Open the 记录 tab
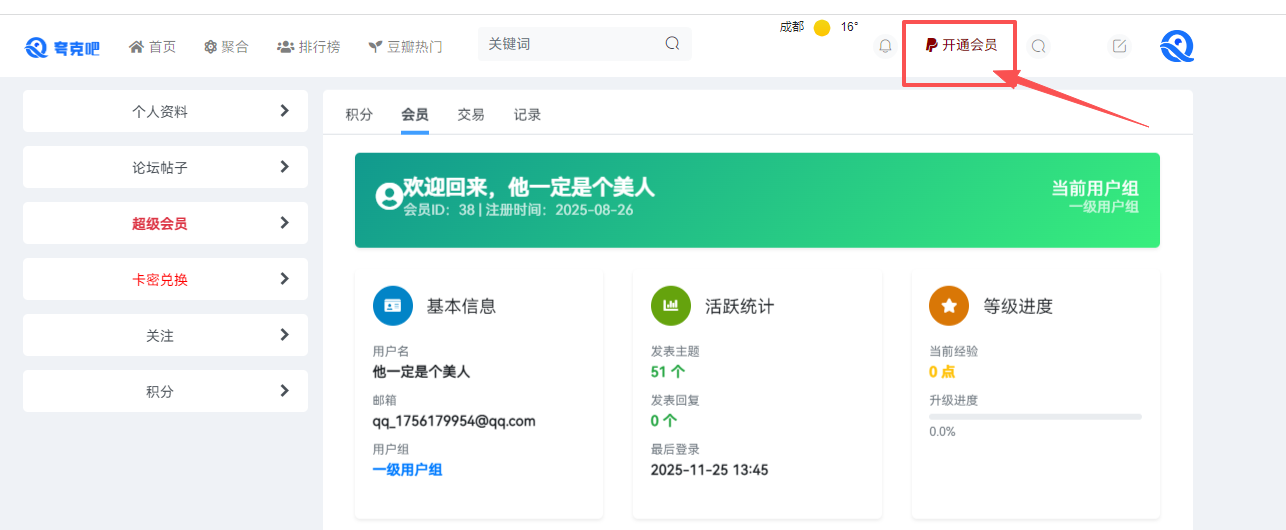 [x=527, y=115]
